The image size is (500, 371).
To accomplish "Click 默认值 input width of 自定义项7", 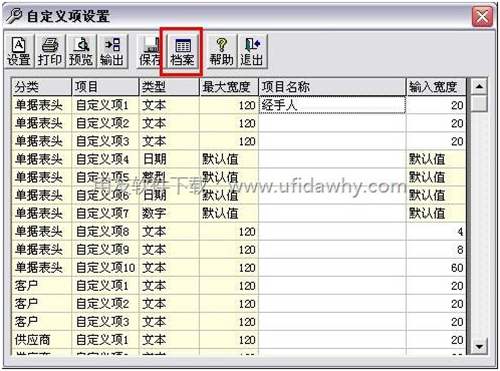I will (436, 213).
